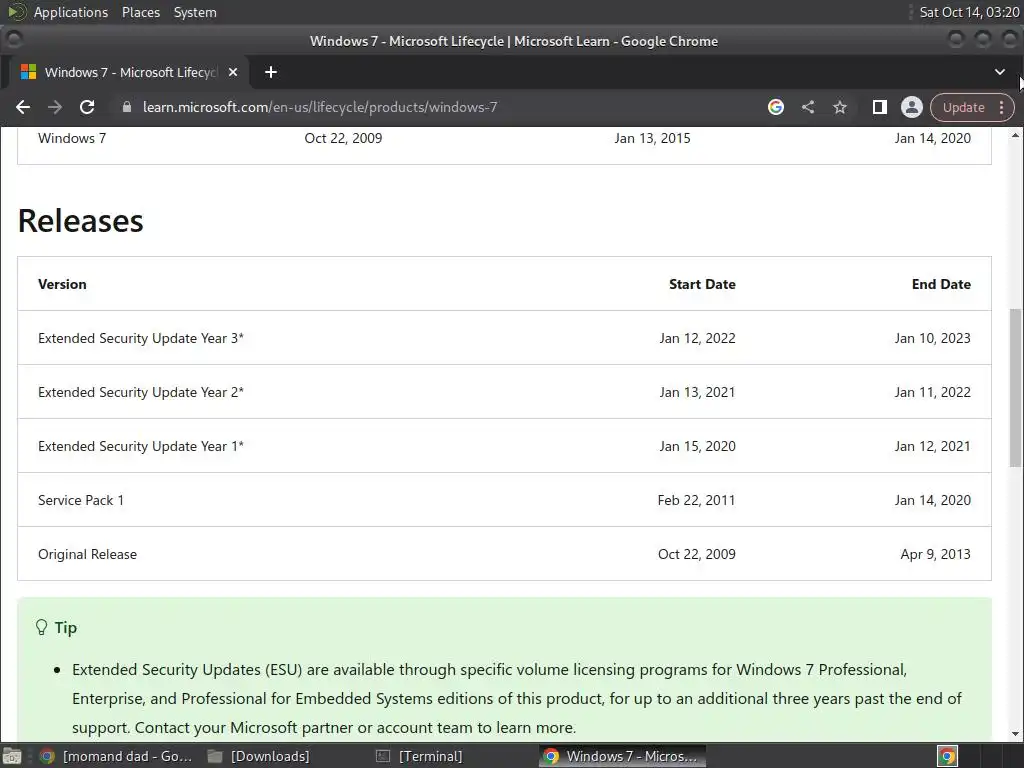
Task: Click the Releases heading
Action: tap(80, 221)
